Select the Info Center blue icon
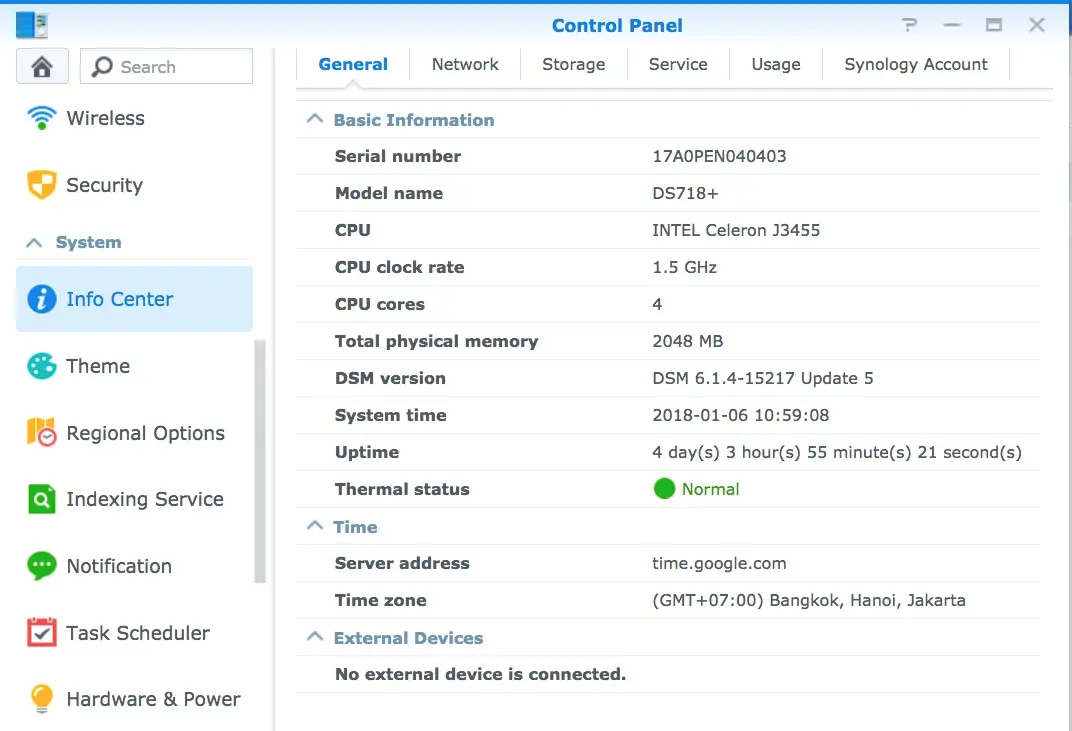Screen dimensions: 1072x731 pos(41,299)
